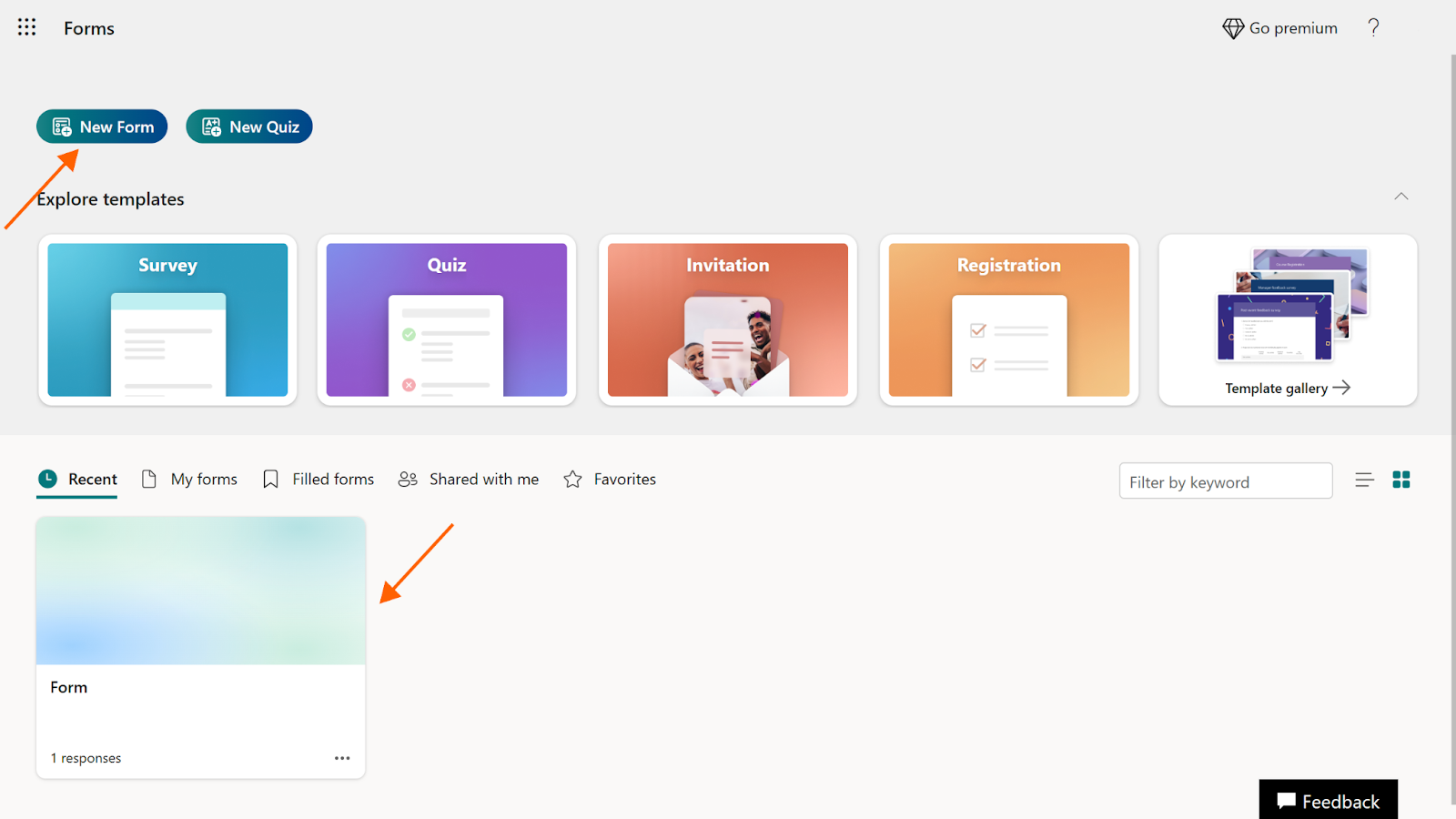Open the Feedback button
Image resolution: width=1456 pixels, height=819 pixels.
1329,800
